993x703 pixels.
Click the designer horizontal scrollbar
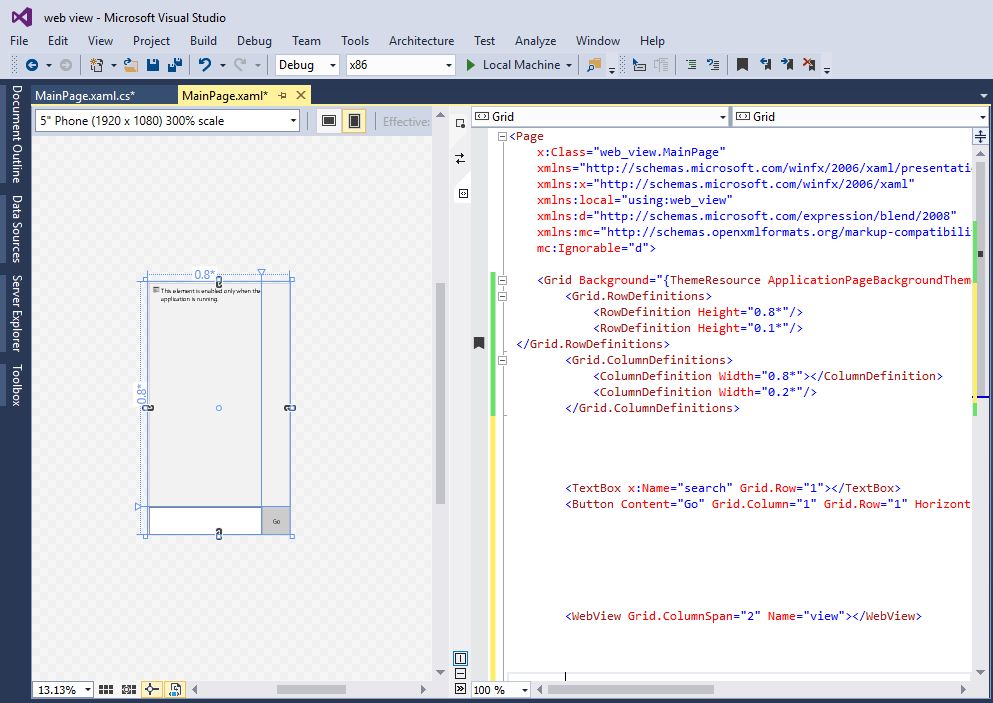pos(310,689)
